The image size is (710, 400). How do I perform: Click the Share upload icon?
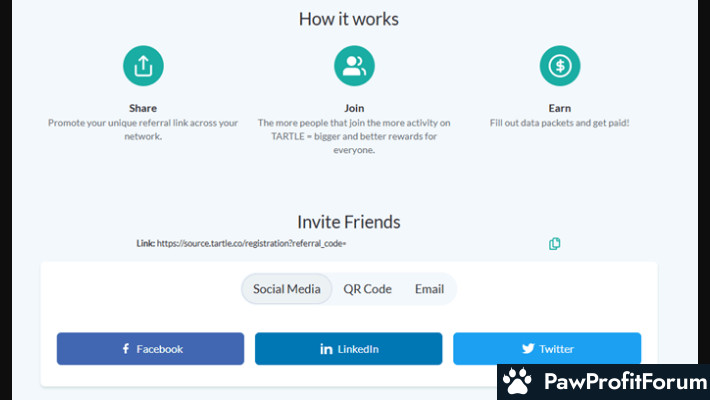point(143,66)
